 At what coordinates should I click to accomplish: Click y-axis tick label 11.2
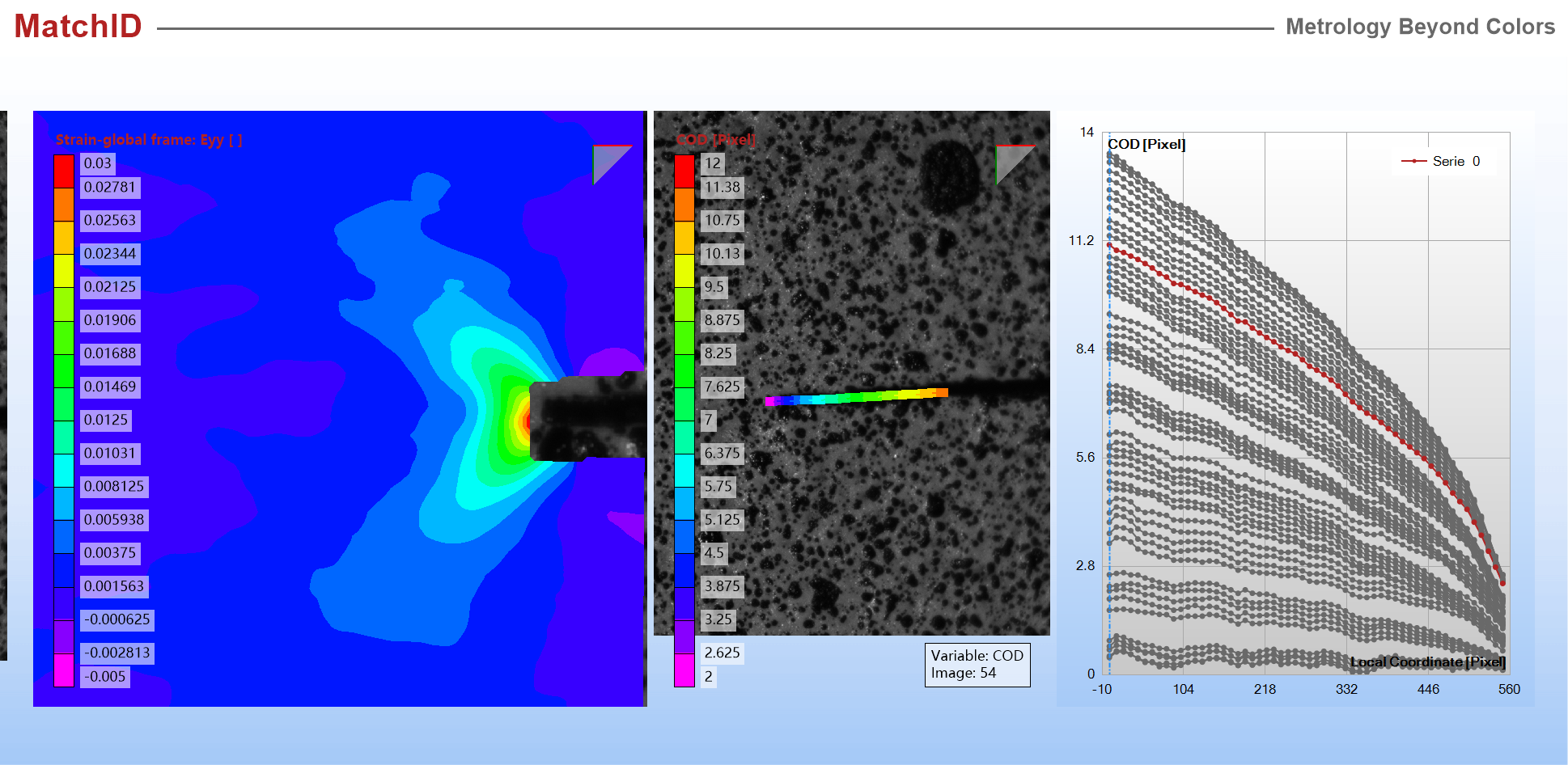pos(1081,240)
